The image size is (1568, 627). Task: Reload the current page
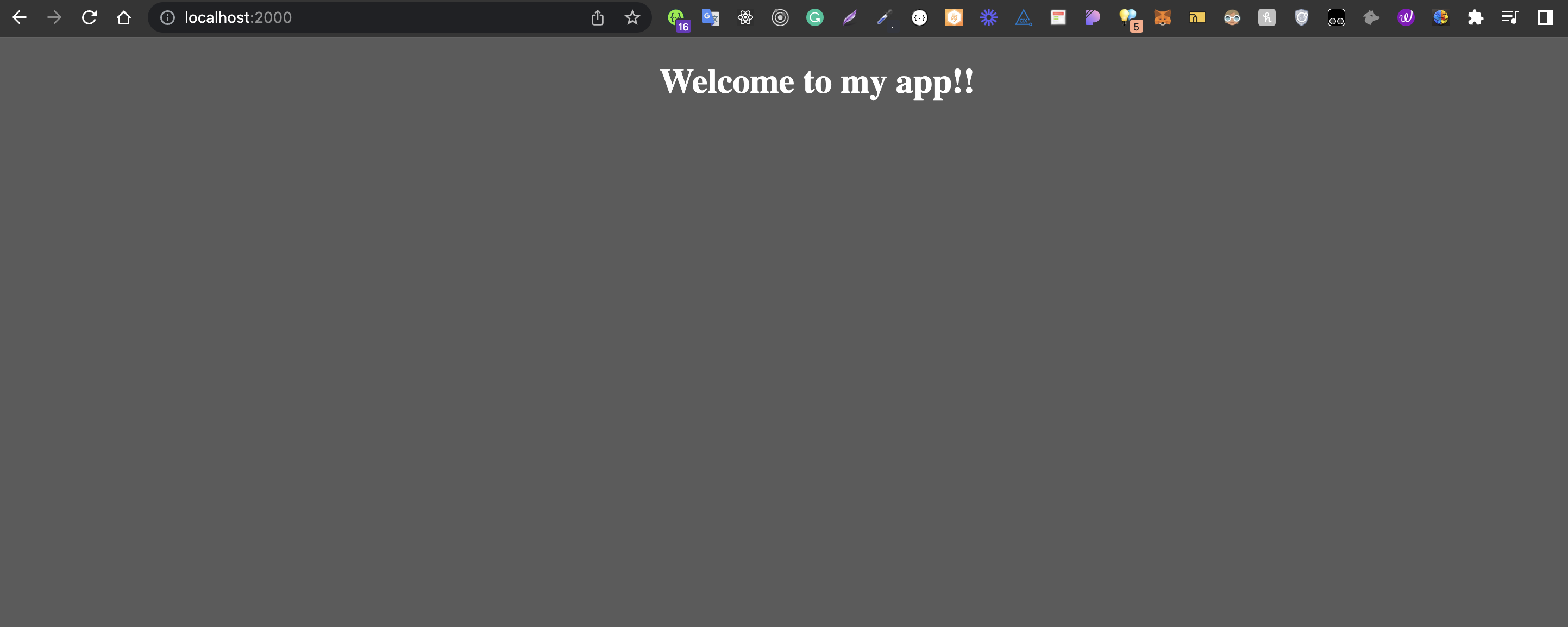point(90,17)
